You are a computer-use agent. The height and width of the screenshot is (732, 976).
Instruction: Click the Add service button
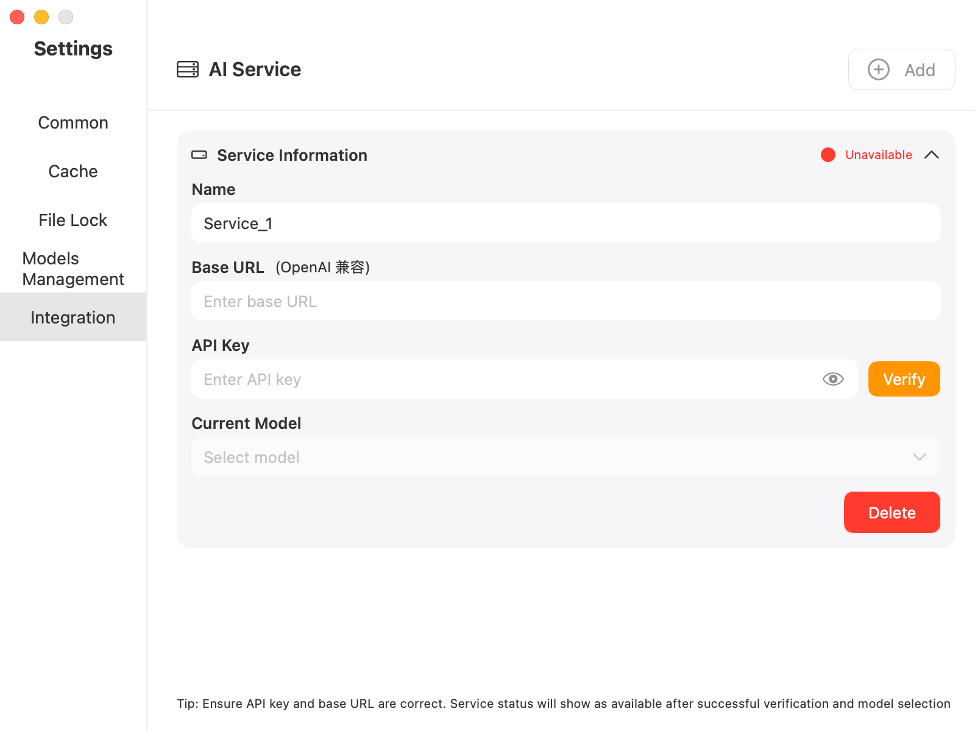coord(901,70)
